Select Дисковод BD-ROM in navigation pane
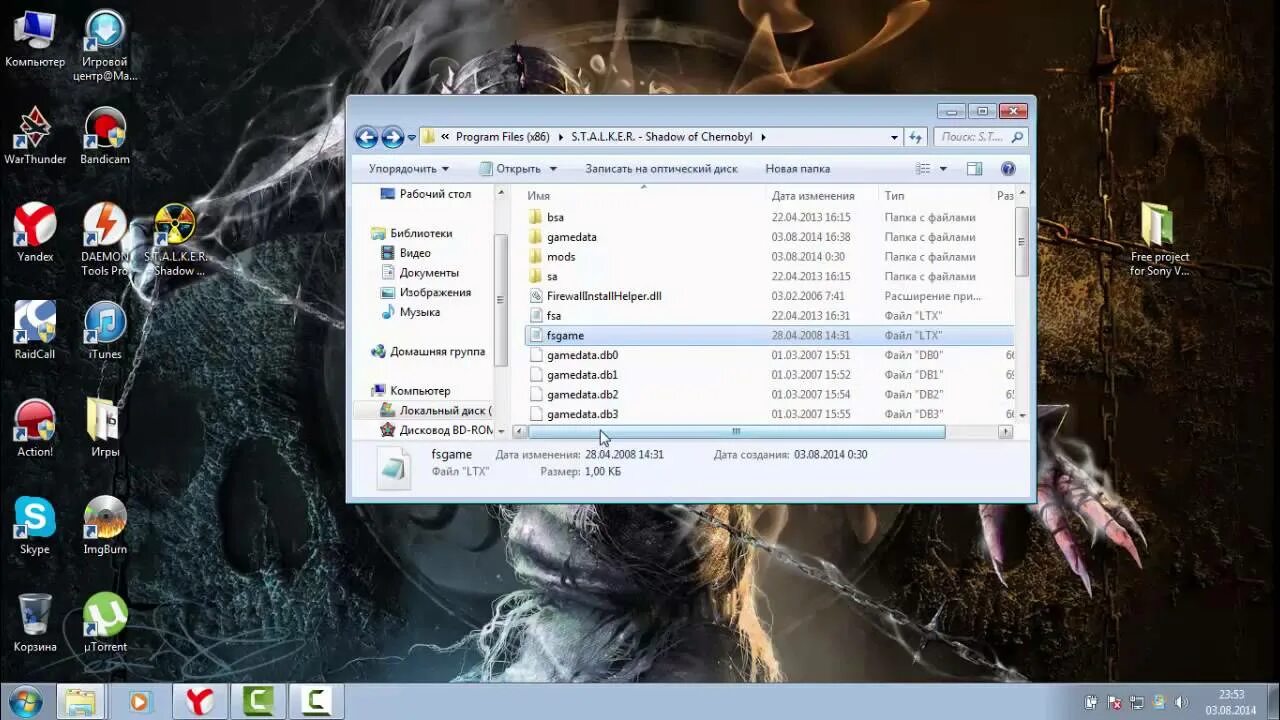1280x720 pixels. pyautogui.click(x=437, y=430)
